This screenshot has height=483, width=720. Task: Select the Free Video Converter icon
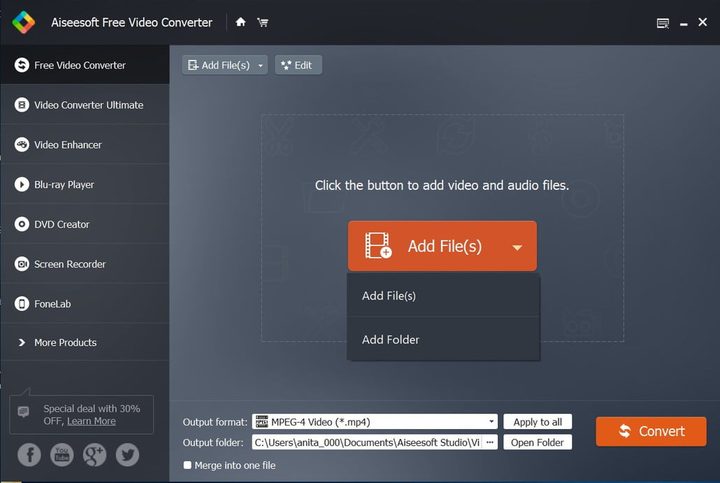coord(22,65)
